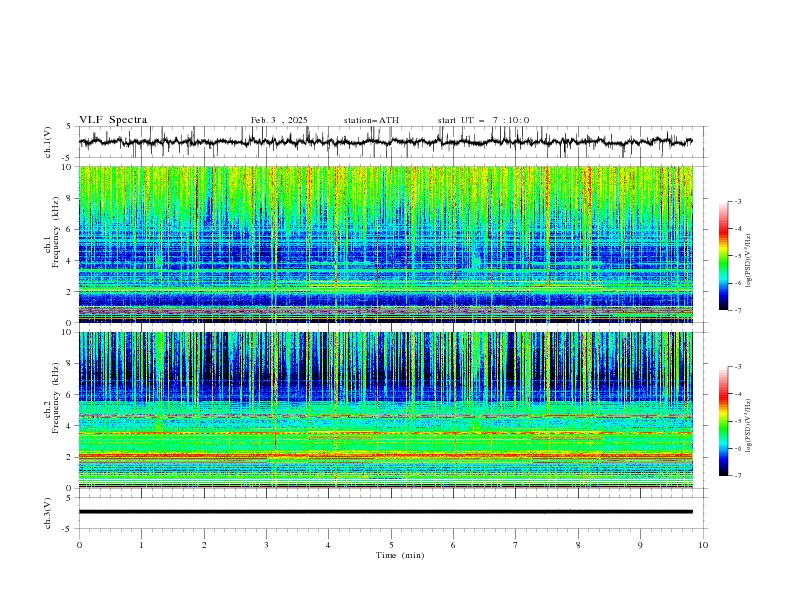Click the ch.1 spectrogram colorbar
This screenshot has height=612, width=792.
click(x=723, y=256)
